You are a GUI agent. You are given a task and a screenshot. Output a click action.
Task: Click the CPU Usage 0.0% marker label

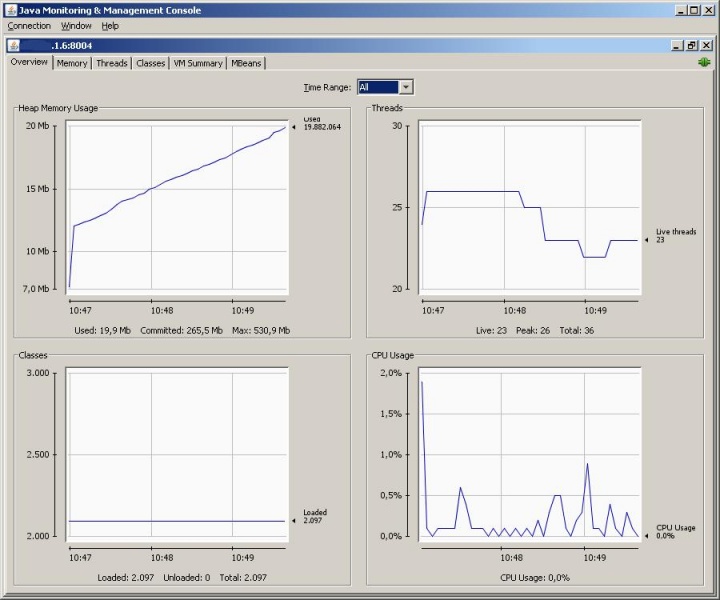(675, 532)
